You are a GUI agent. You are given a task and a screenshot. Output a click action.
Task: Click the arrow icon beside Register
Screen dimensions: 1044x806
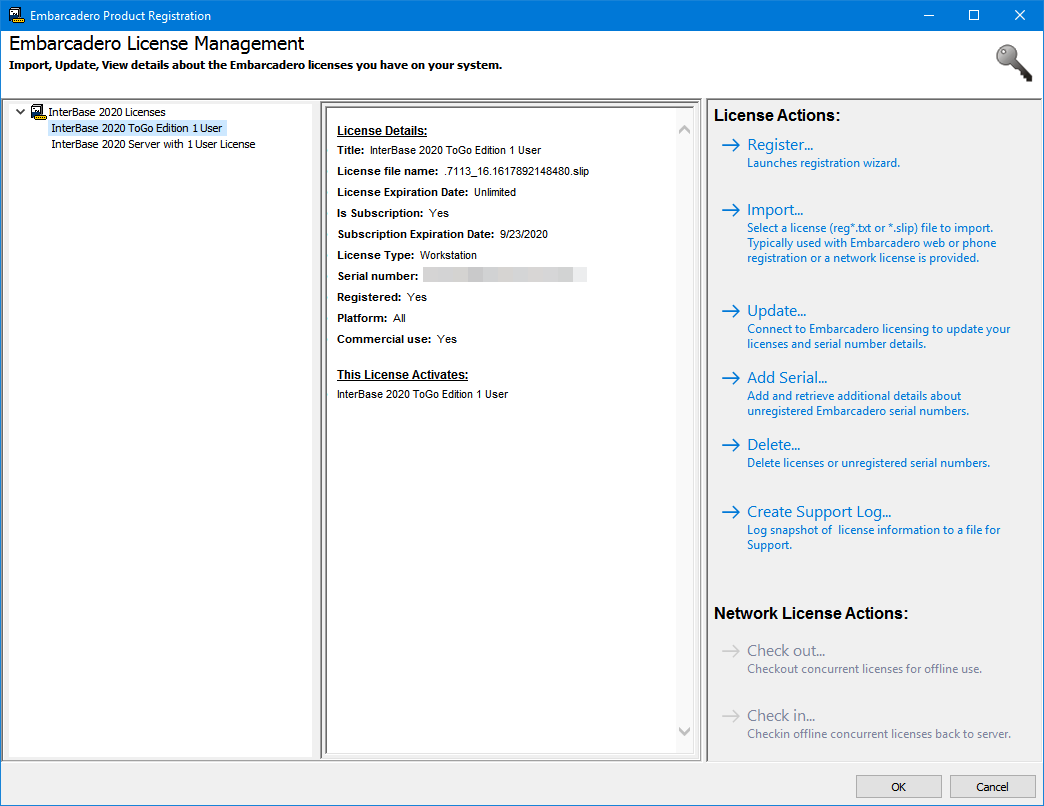(730, 145)
